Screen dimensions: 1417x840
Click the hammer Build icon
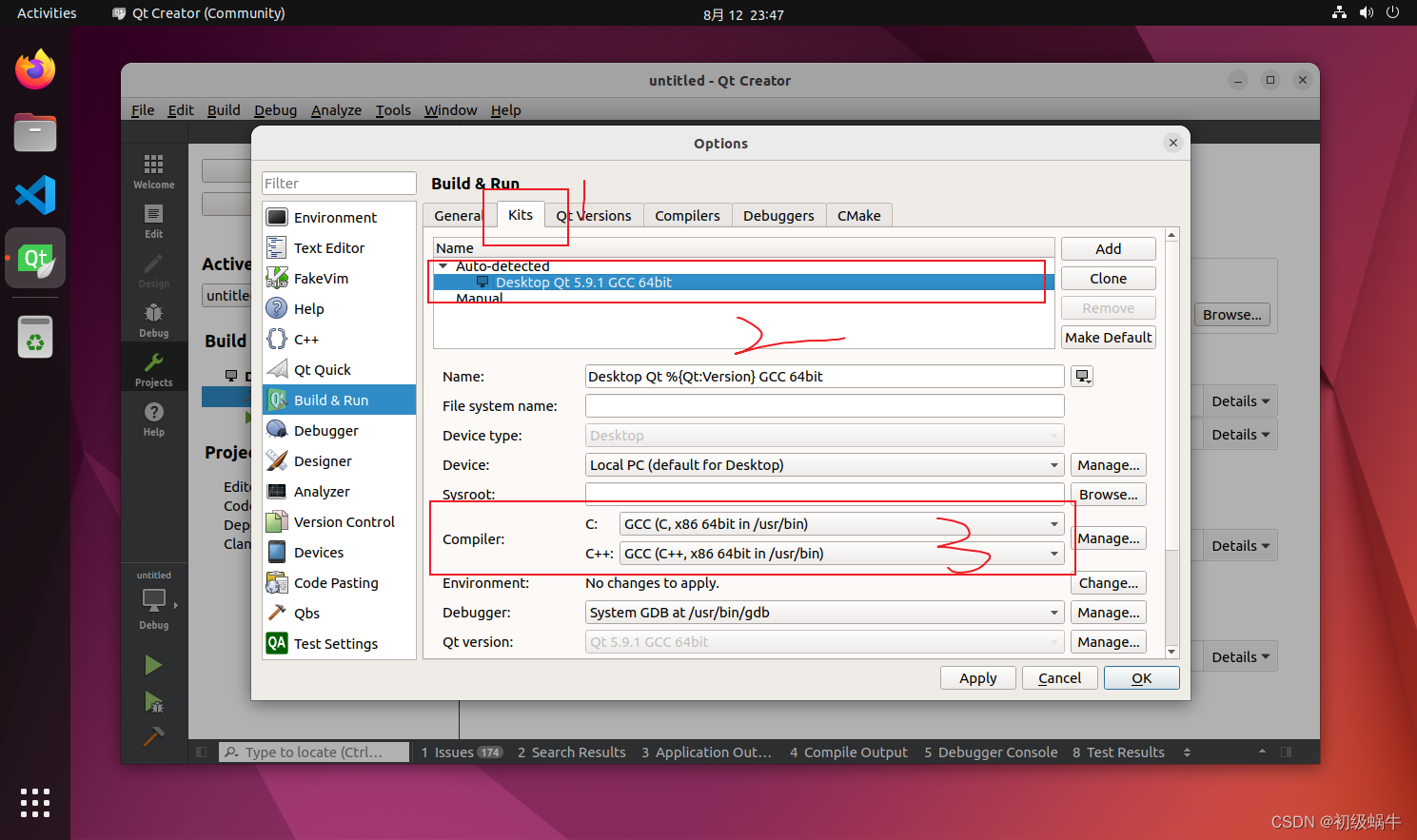153,736
